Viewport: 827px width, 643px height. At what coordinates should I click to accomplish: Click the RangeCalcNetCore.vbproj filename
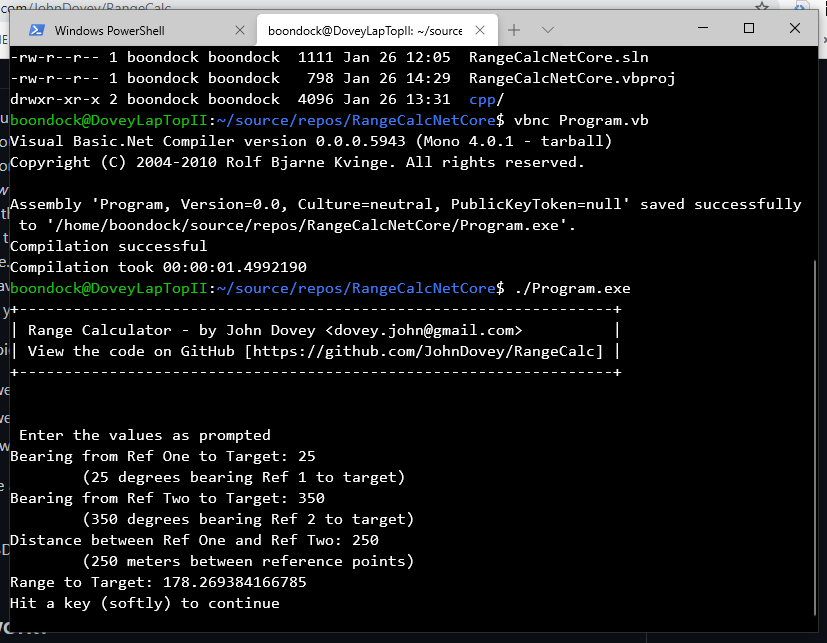[572, 78]
